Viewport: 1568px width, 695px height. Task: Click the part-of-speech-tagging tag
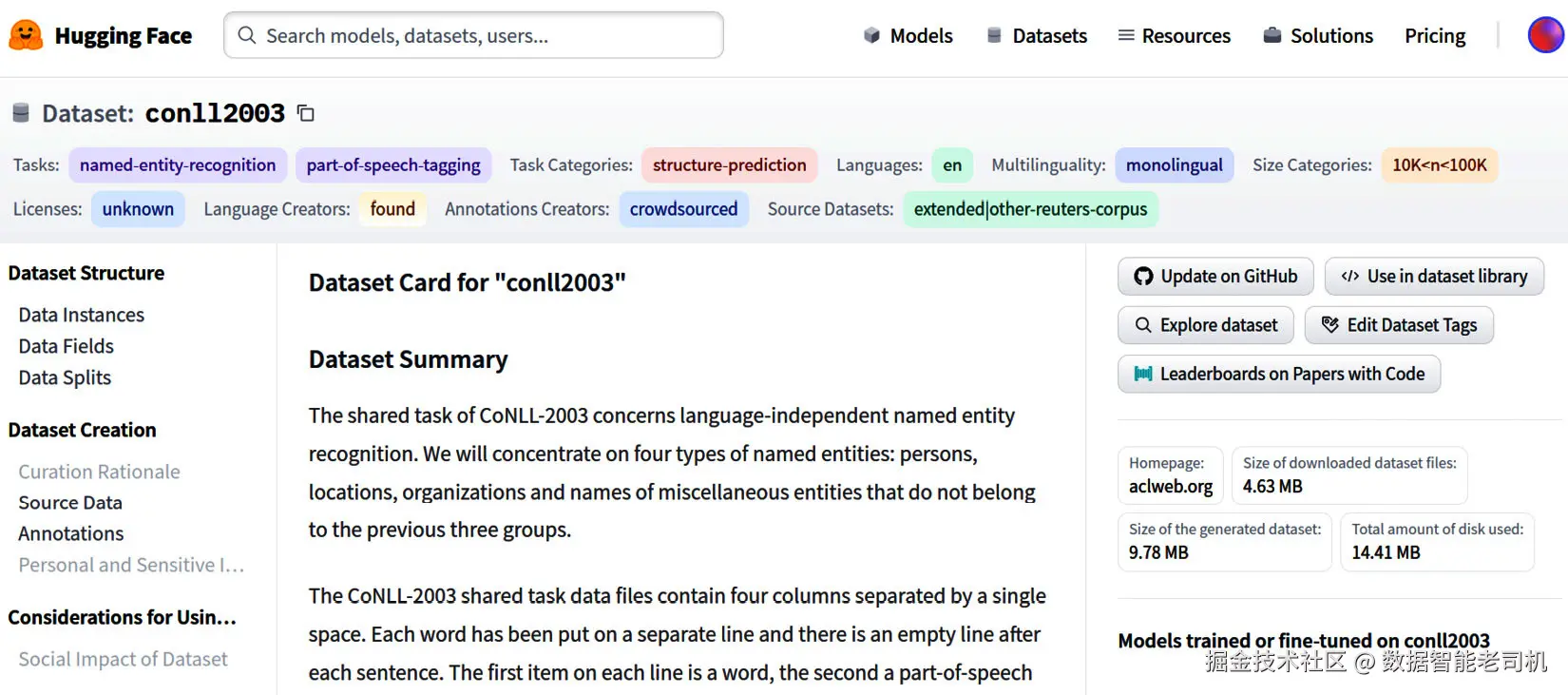393,165
